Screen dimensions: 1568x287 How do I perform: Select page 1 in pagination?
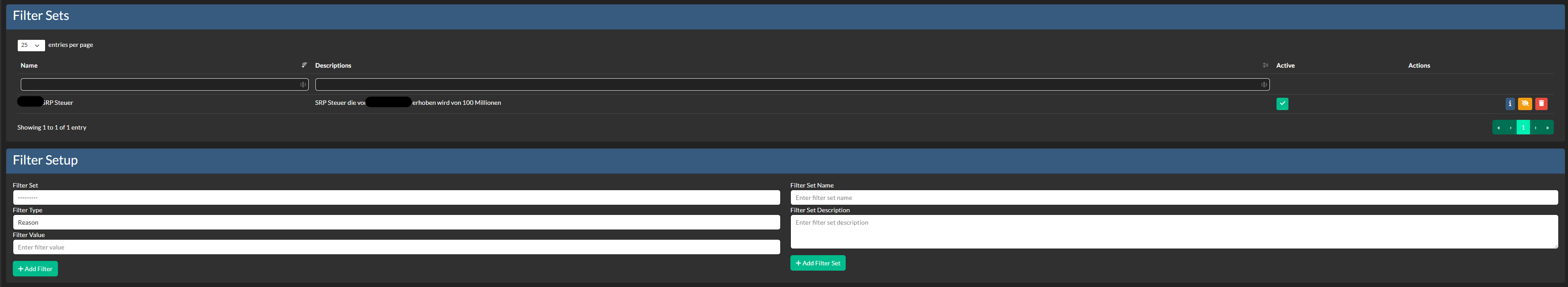[x=1523, y=128]
